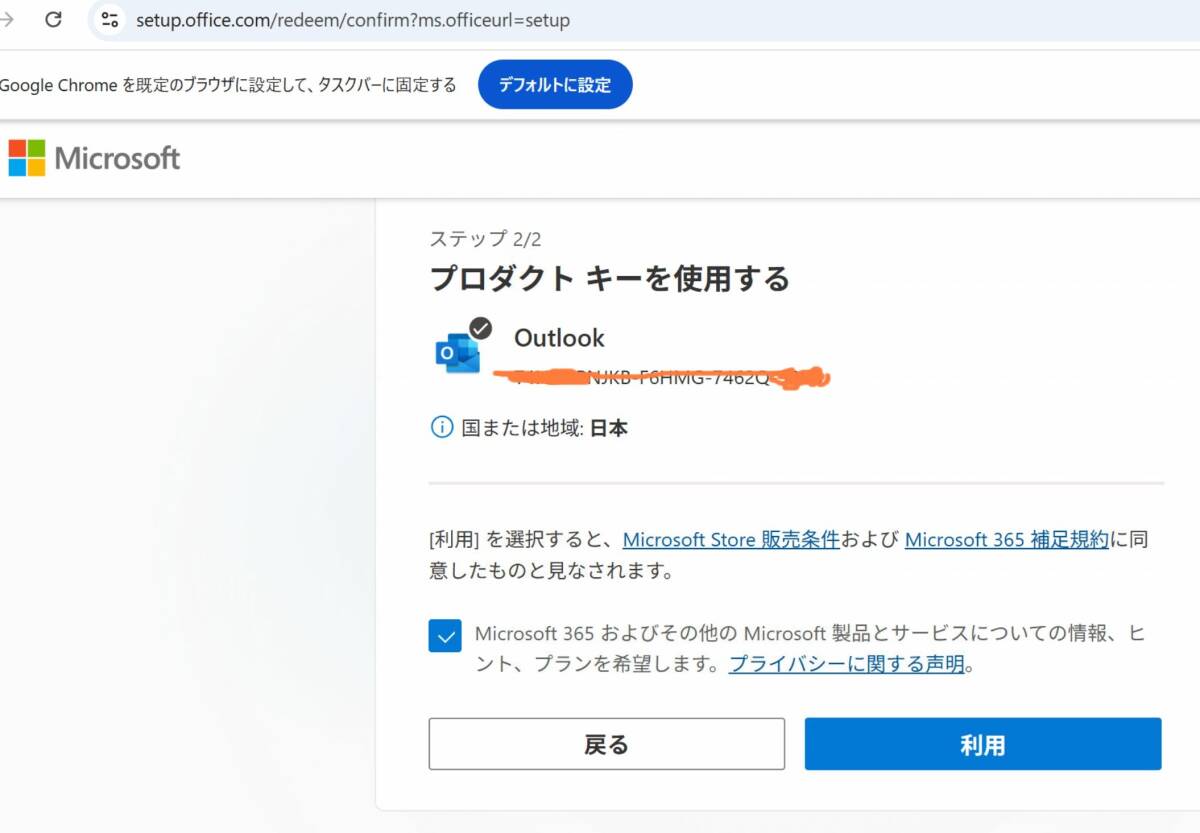Select the setup.office.com URL in address bar
This screenshot has width=1200, height=833.
click(353, 20)
